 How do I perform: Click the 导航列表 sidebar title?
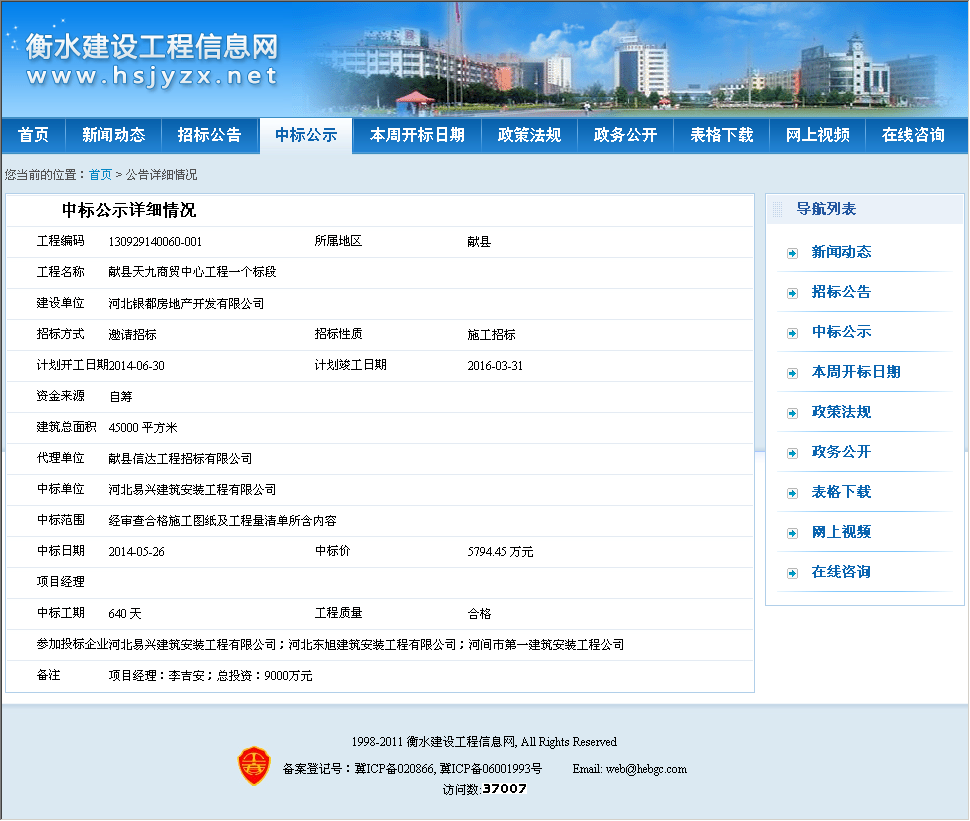click(826, 209)
